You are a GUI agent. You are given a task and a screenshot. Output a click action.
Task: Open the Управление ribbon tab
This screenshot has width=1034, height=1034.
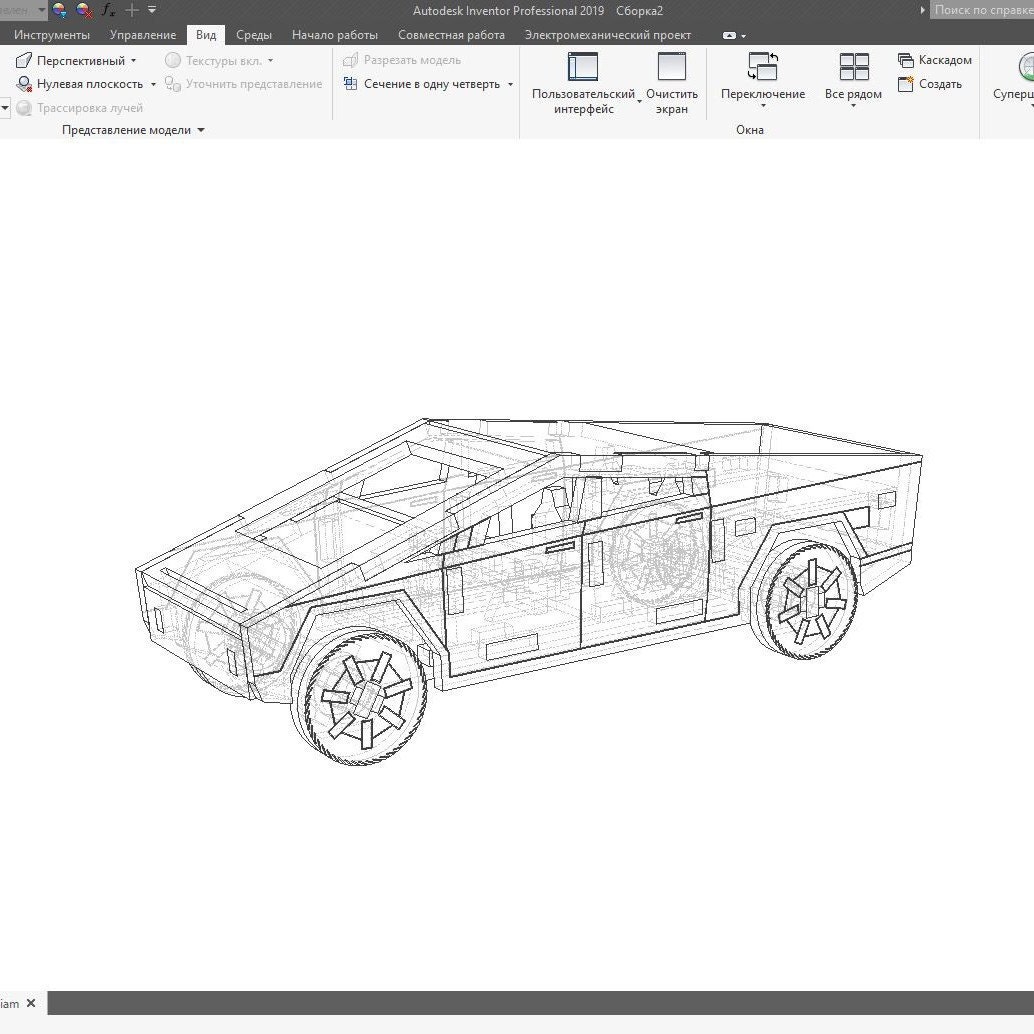pyautogui.click(x=143, y=35)
